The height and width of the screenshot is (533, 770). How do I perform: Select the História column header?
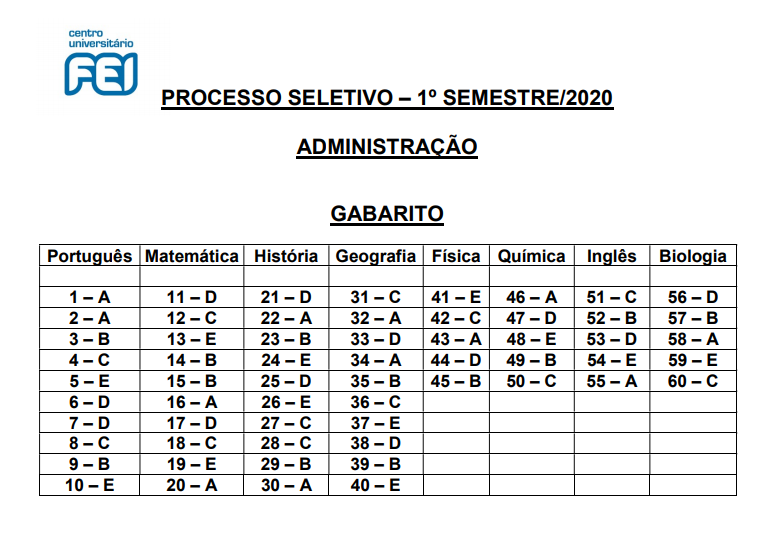click(x=286, y=255)
